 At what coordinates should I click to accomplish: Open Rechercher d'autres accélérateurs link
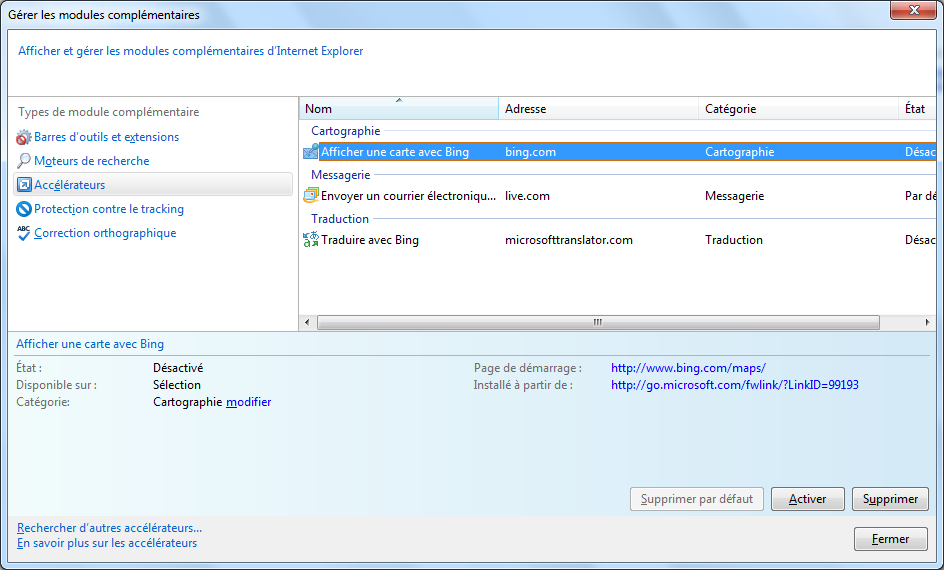110,528
